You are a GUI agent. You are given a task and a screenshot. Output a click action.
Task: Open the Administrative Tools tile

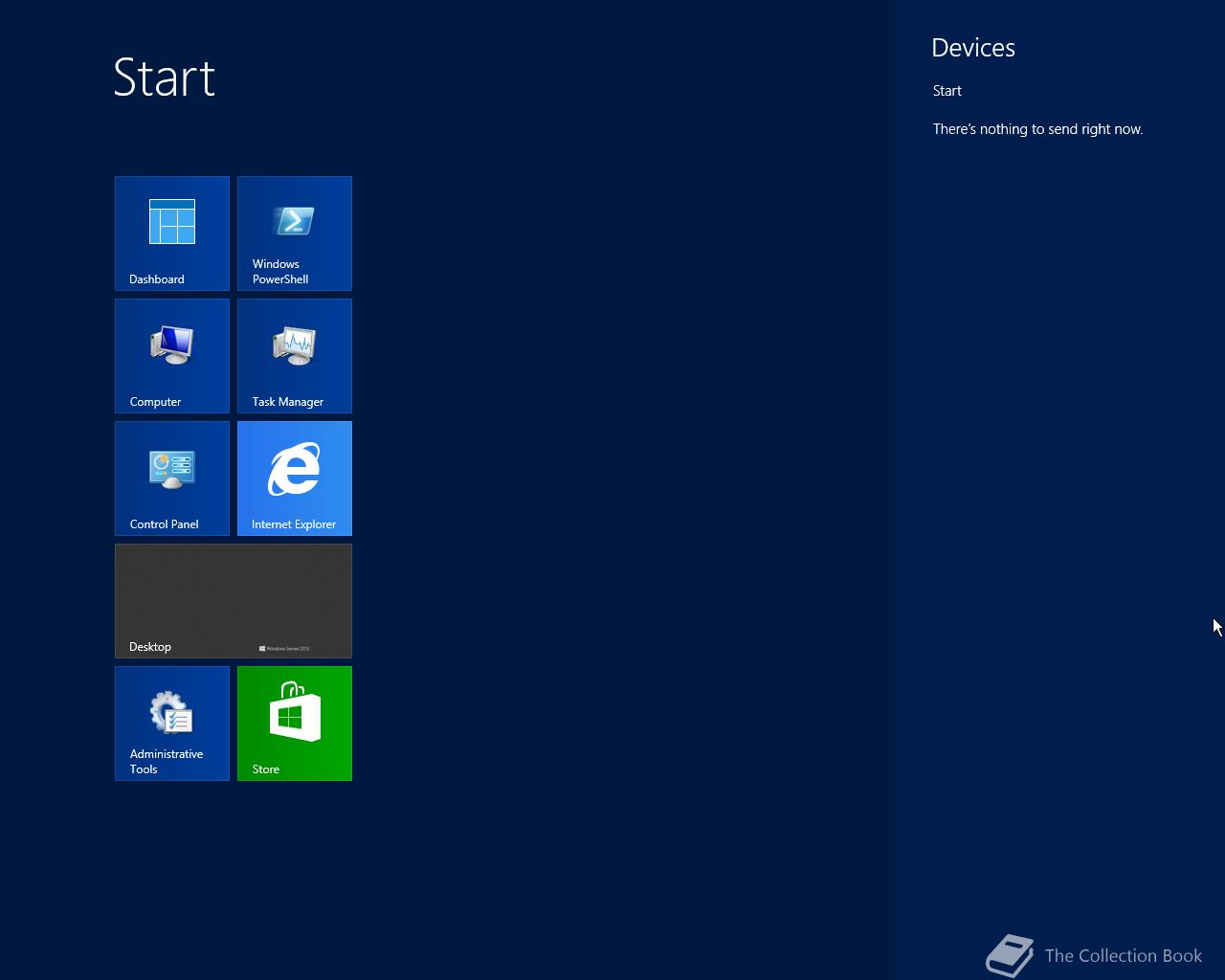tap(172, 724)
